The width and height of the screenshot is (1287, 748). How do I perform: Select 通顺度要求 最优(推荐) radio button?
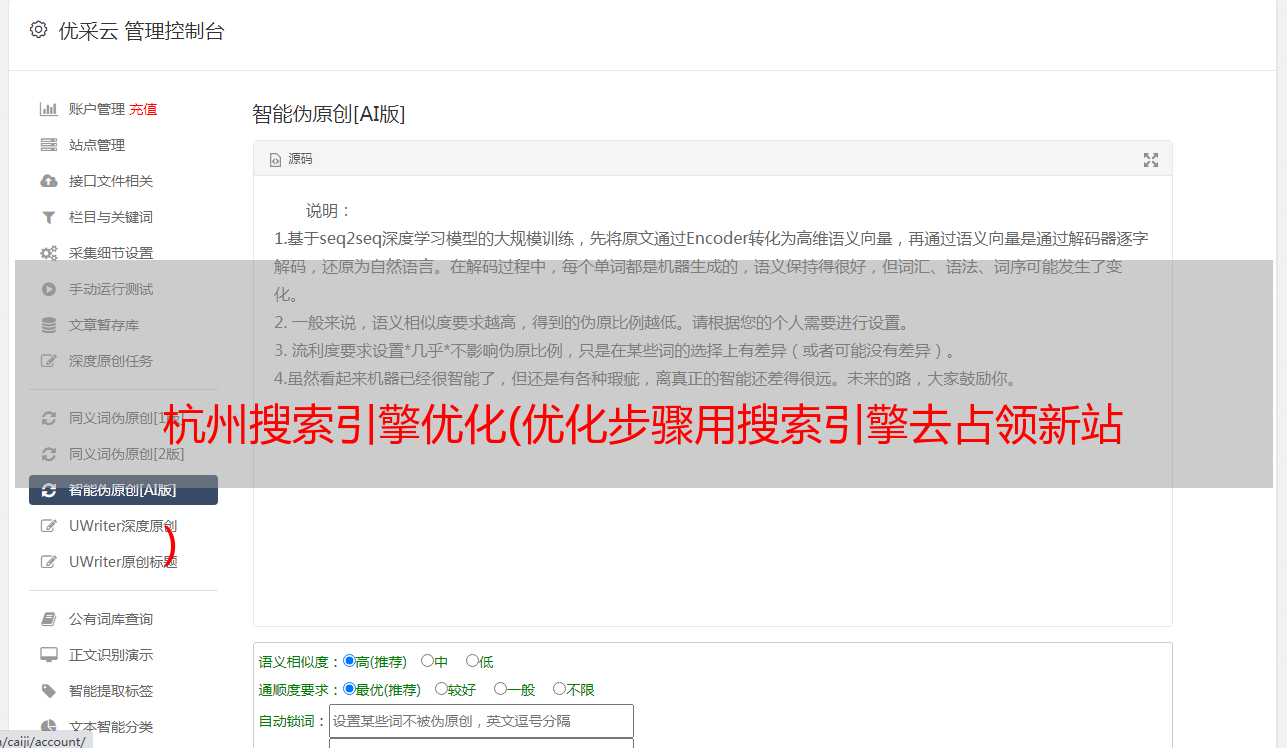[349, 689]
